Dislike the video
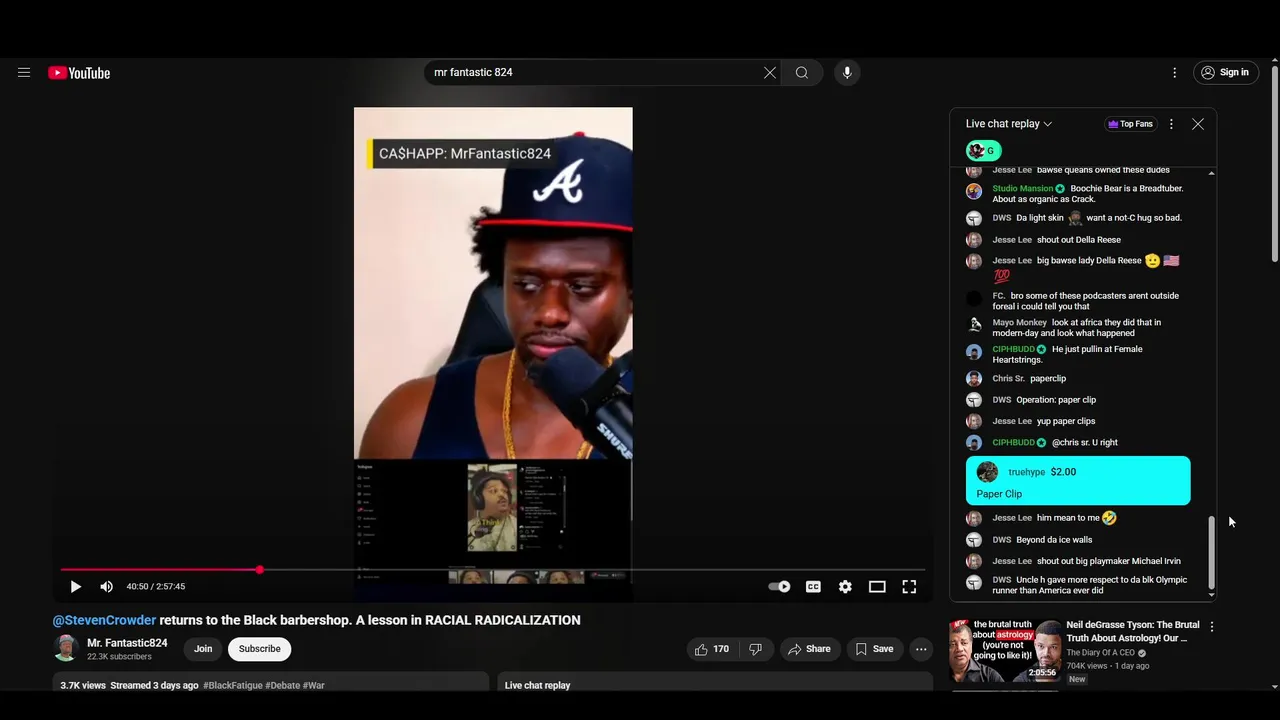Image resolution: width=1280 pixels, height=720 pixels. (755, 649)
